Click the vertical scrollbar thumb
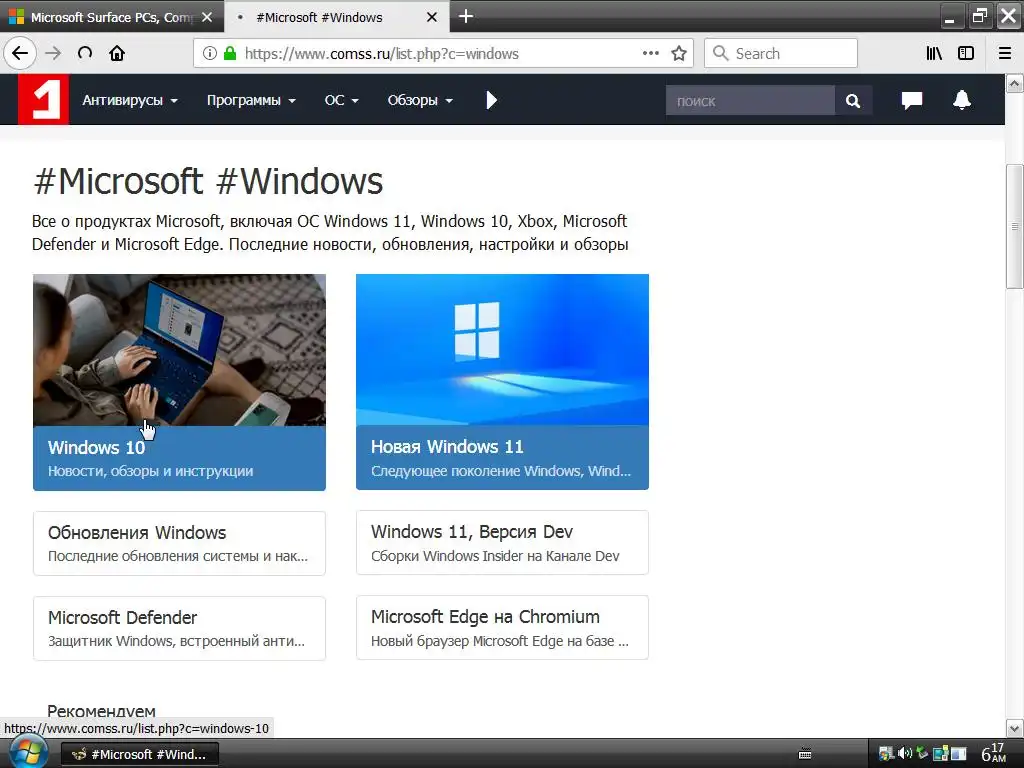Image resolution: width=1024 pixels, height=768 pixels. point(1014,226)
